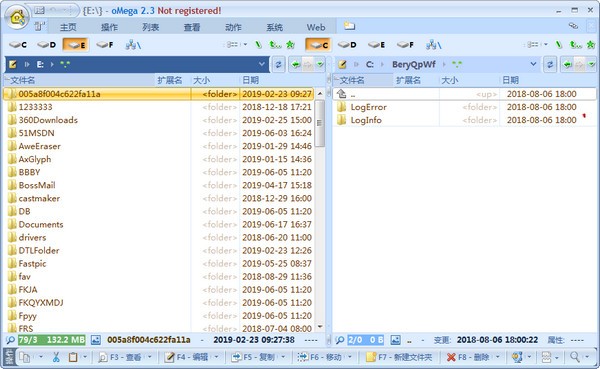
Task: Edit the left panel path with pencil icon
Action: coord(13,64)
